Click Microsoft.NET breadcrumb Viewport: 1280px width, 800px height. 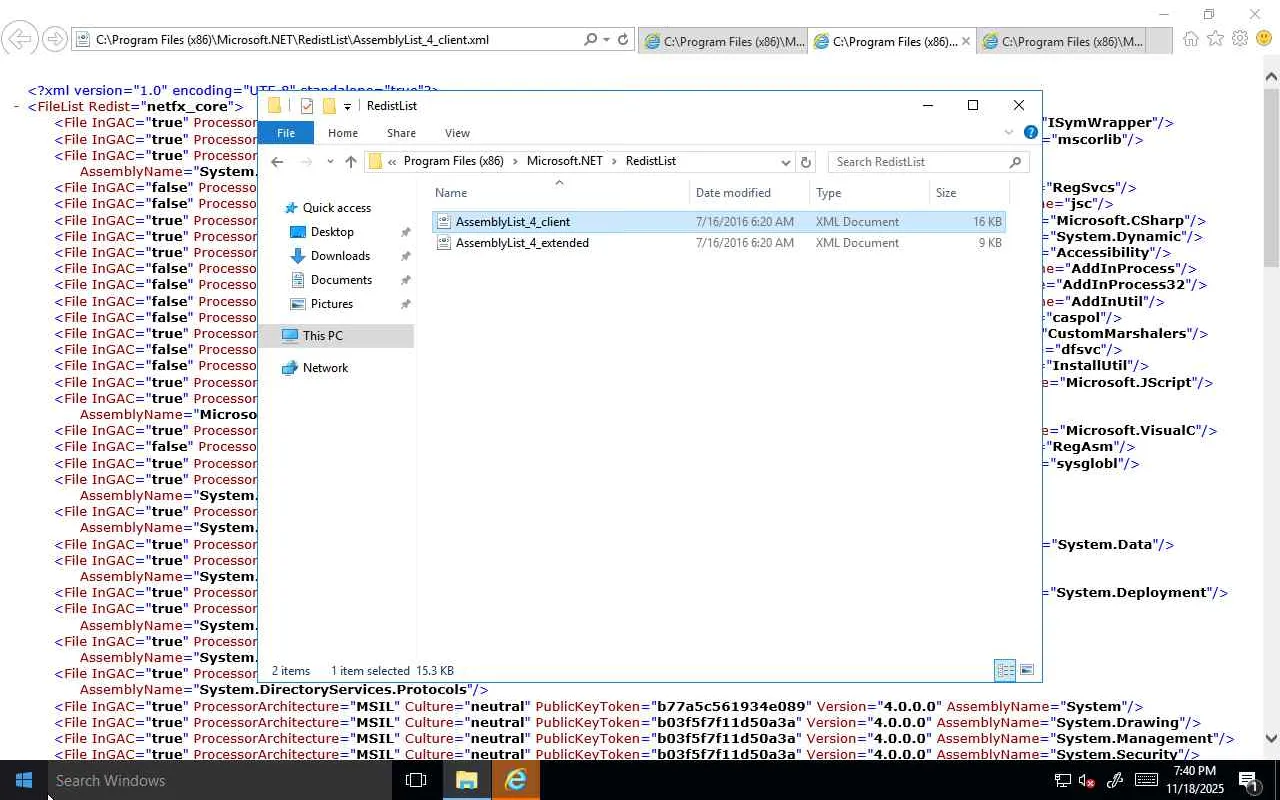(565, 161)
